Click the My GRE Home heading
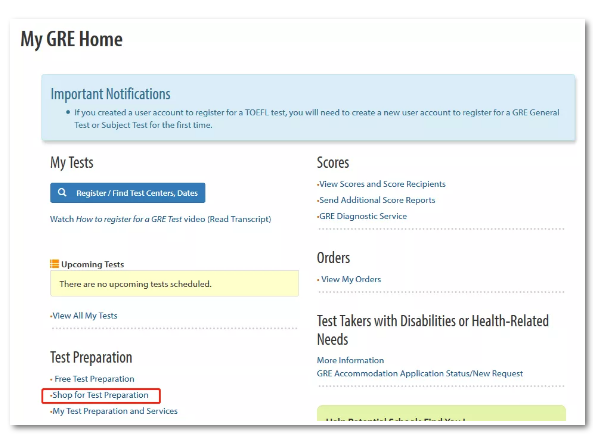Screen dimensions: 599x447 (x=71, y=40)
